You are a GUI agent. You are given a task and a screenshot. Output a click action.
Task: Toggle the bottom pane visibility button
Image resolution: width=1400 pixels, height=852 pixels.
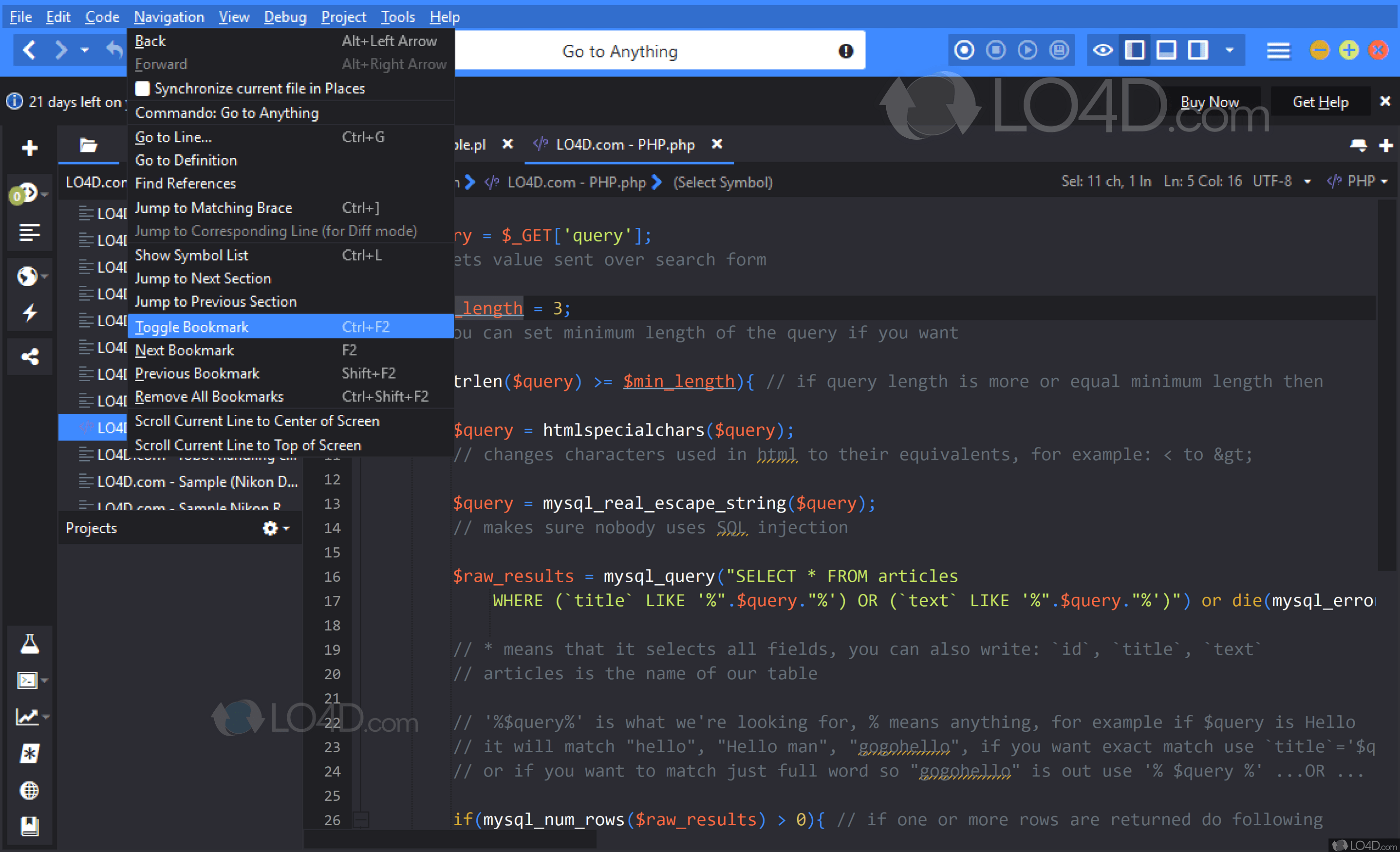(1166, 51)
